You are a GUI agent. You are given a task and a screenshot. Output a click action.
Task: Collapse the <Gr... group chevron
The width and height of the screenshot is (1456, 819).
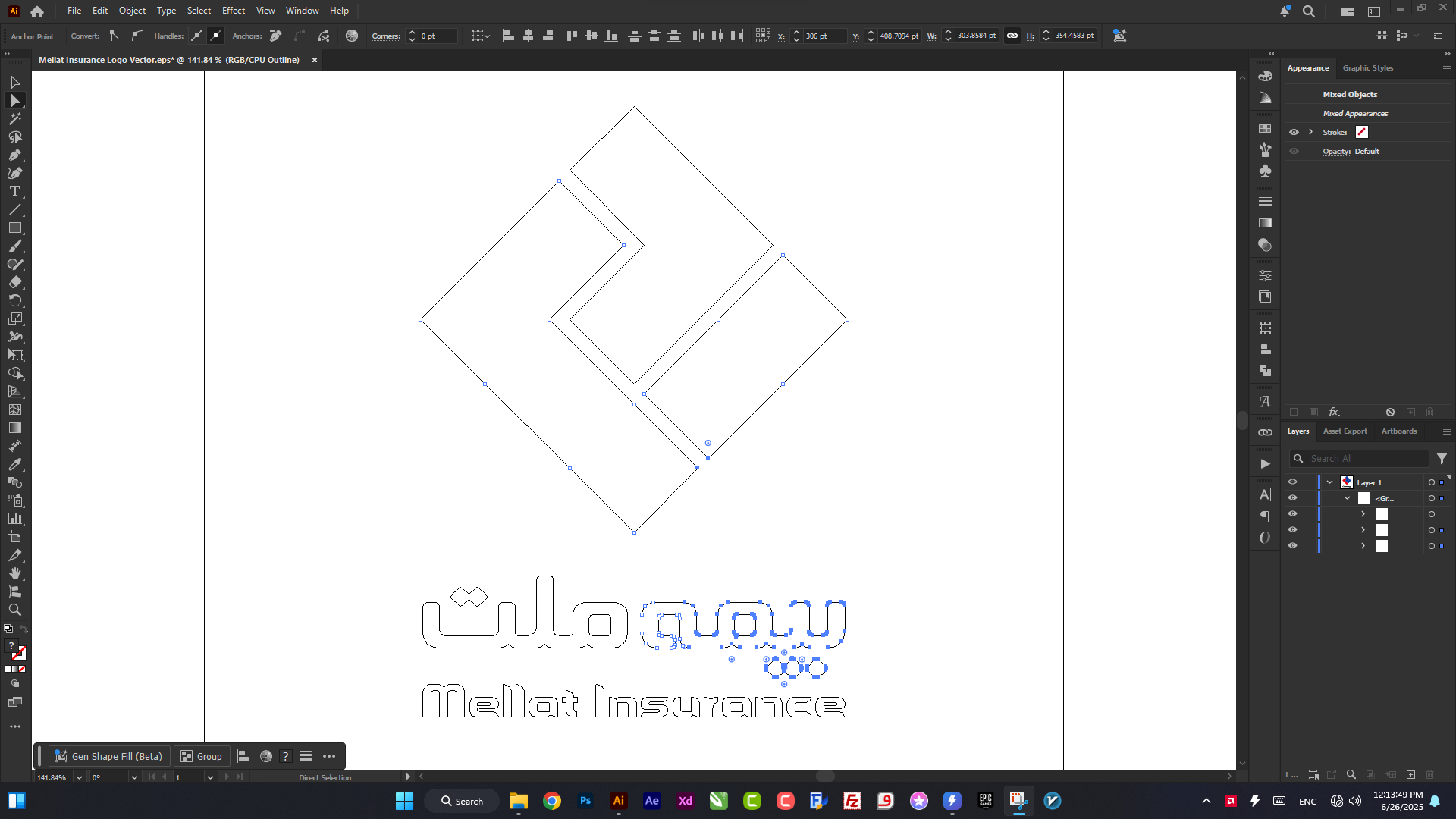point(1348,498)
